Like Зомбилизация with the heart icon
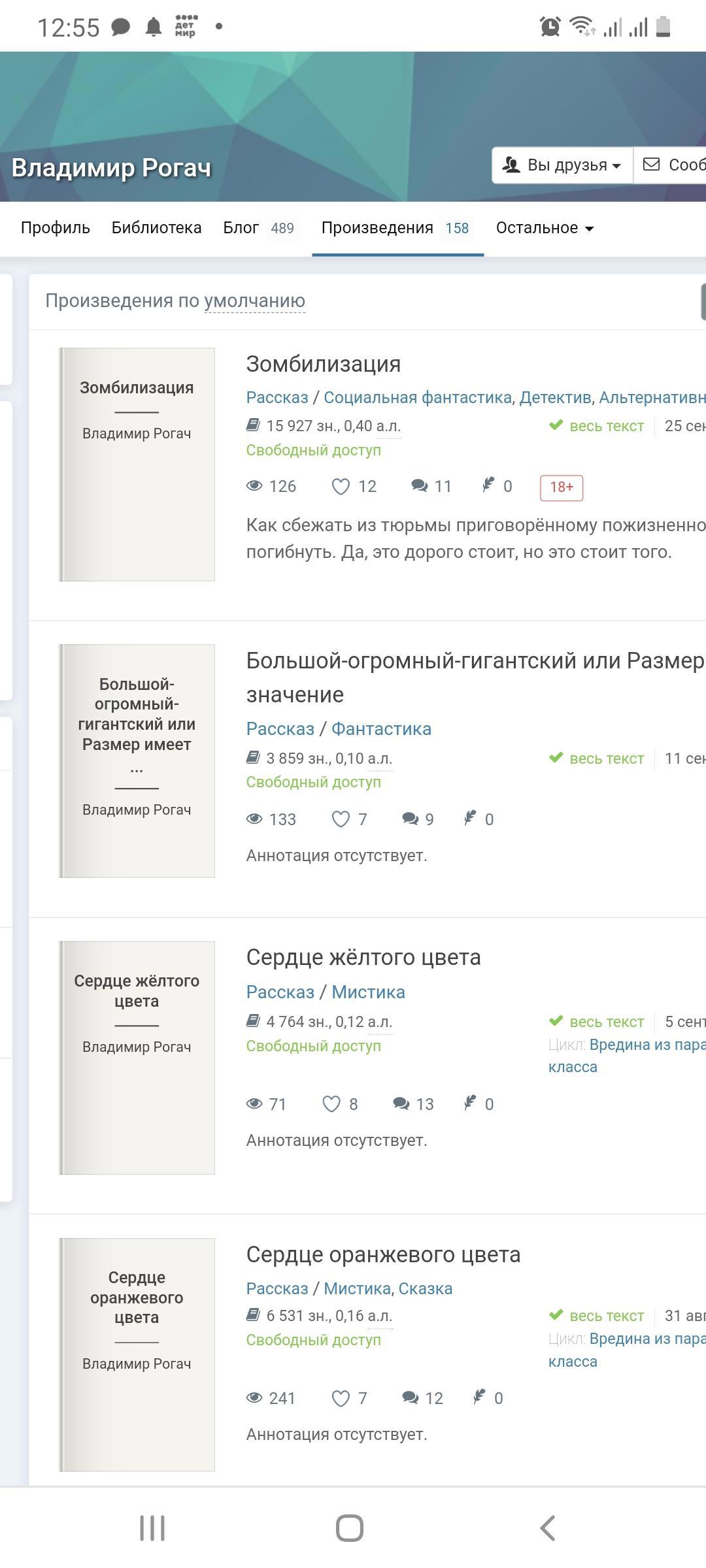Viewport: 706px width, 1568px height. pyautogui.click(x=341, y=487)
